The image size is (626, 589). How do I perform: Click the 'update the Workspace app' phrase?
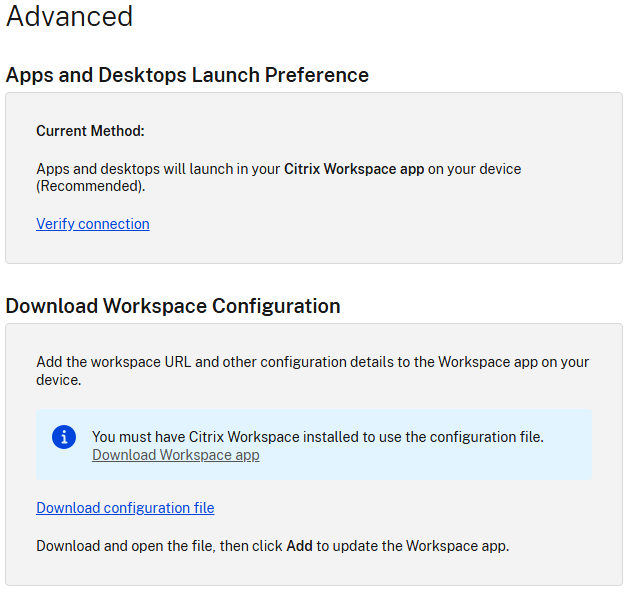pyautogui.click(x=421, y=546)
